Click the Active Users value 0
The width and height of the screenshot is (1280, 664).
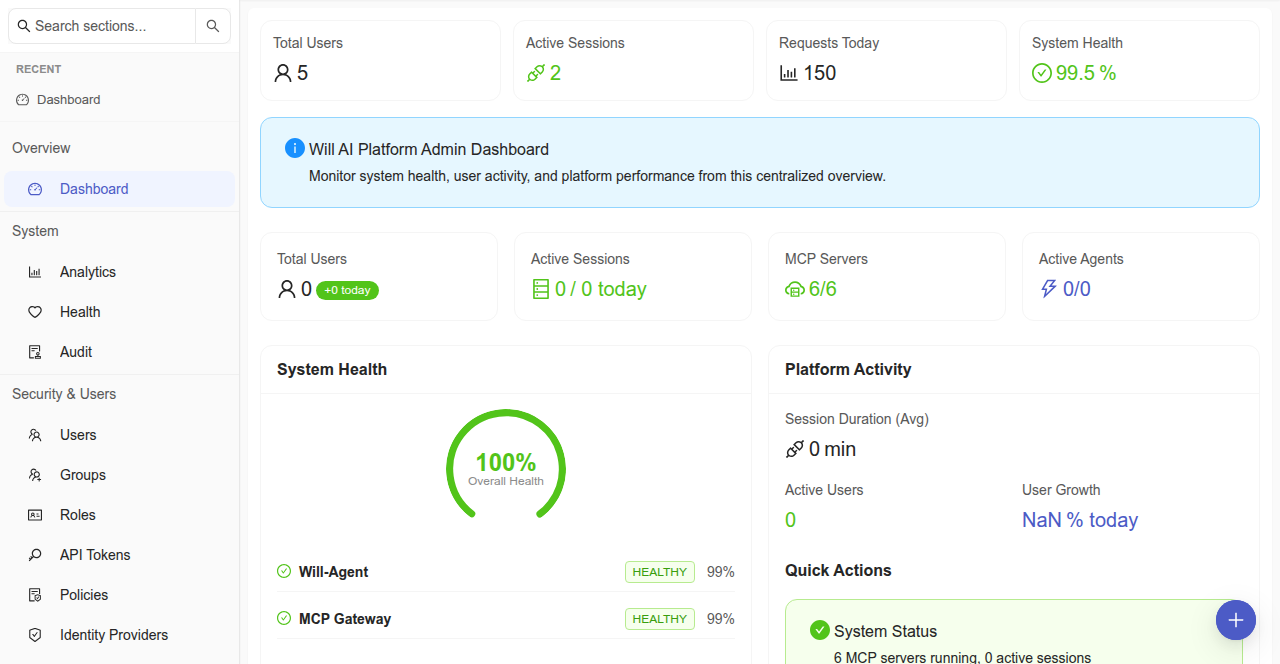pyautogui.click(x=791, y=520)
